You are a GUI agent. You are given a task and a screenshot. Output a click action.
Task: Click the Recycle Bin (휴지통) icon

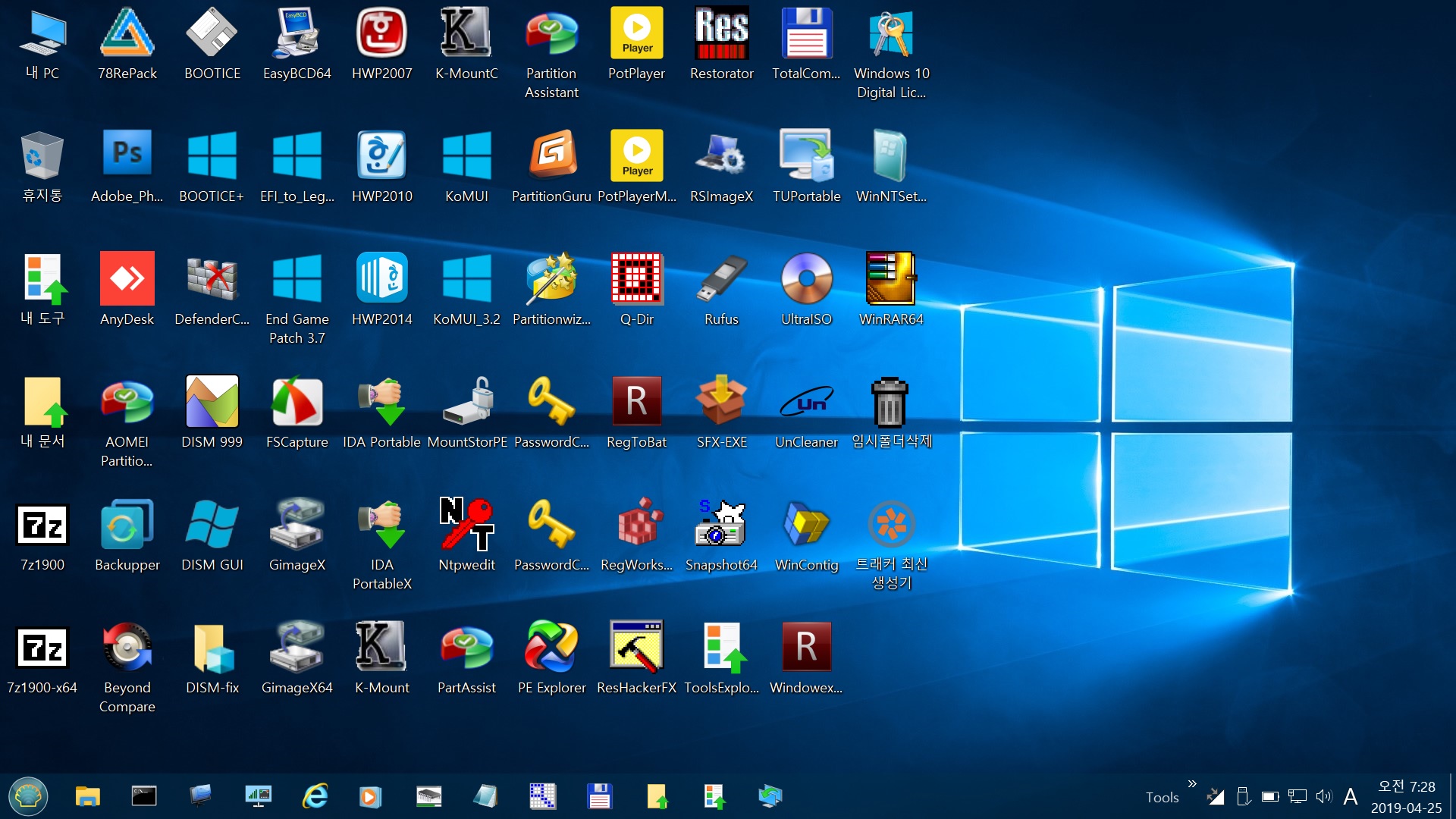click(x=42, y=156)
